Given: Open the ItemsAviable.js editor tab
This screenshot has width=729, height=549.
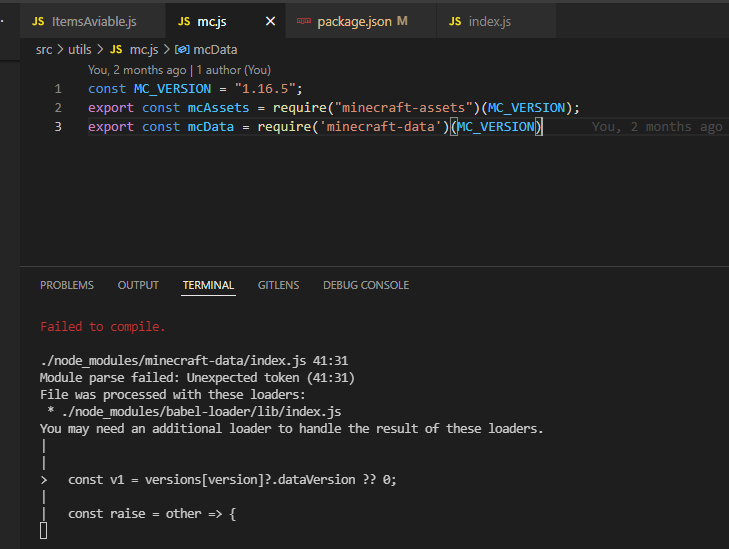Looking at the screenshot, I should [93, 21].
